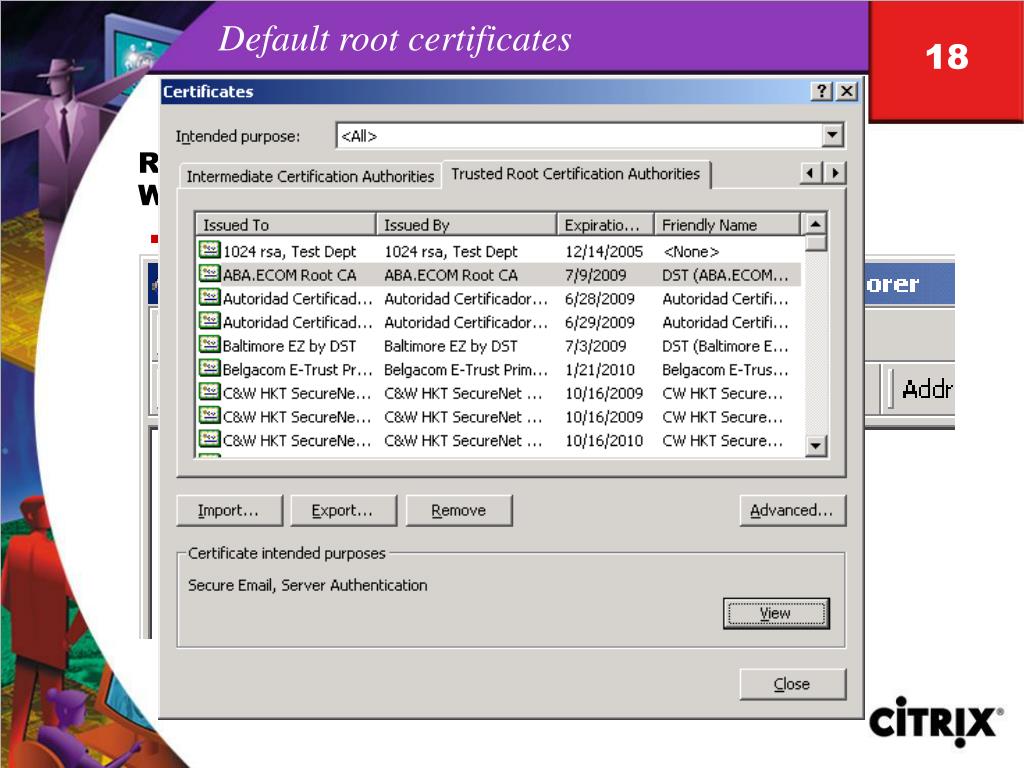Click the dialog's question mark help button
Screen dimensions: 1024x768
[x=822, y=91]
